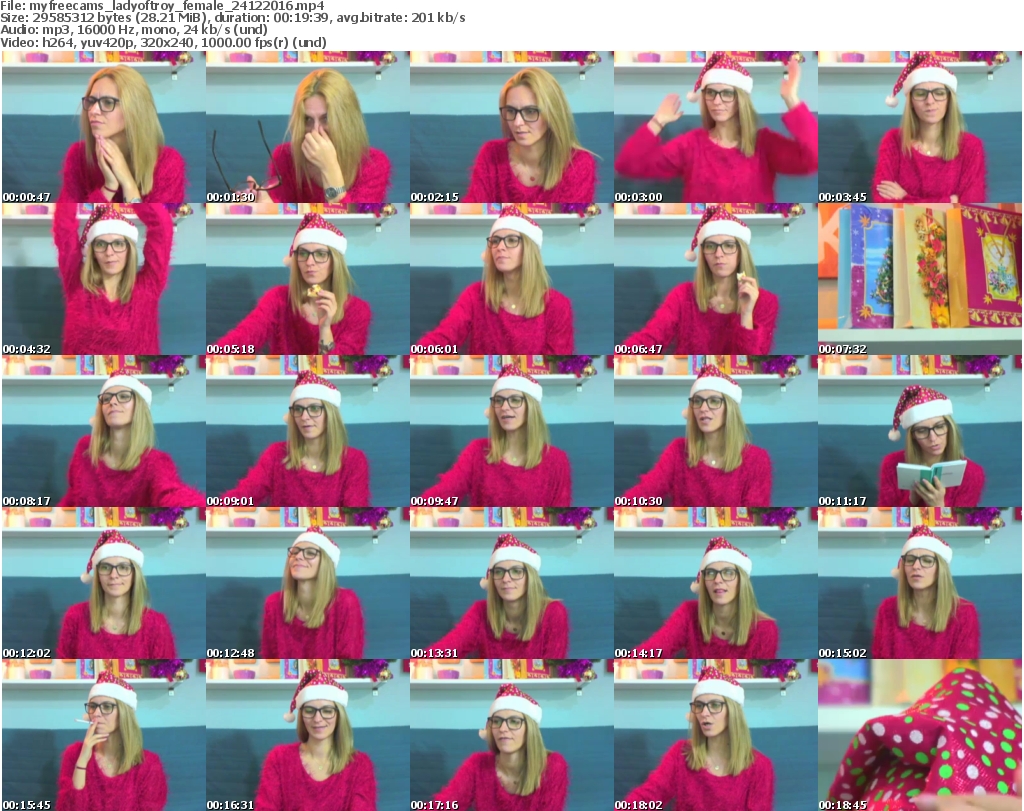Open the thumbnail at 00:04:32
The height and width of the screenshot is (811, 1024).
[x=103, y=279]
